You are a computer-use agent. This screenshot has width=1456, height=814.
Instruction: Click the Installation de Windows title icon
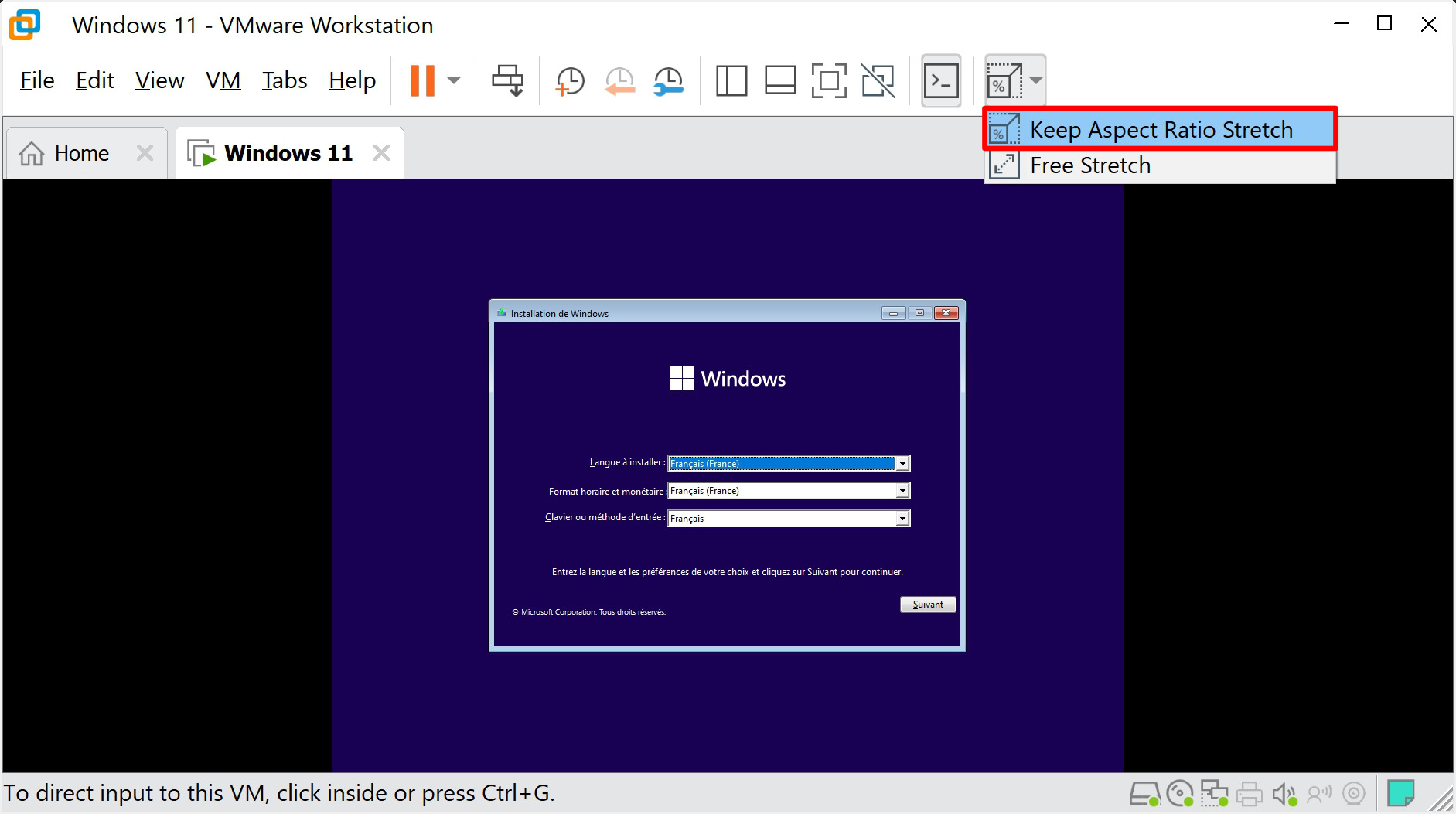click(x=502, y=313)
